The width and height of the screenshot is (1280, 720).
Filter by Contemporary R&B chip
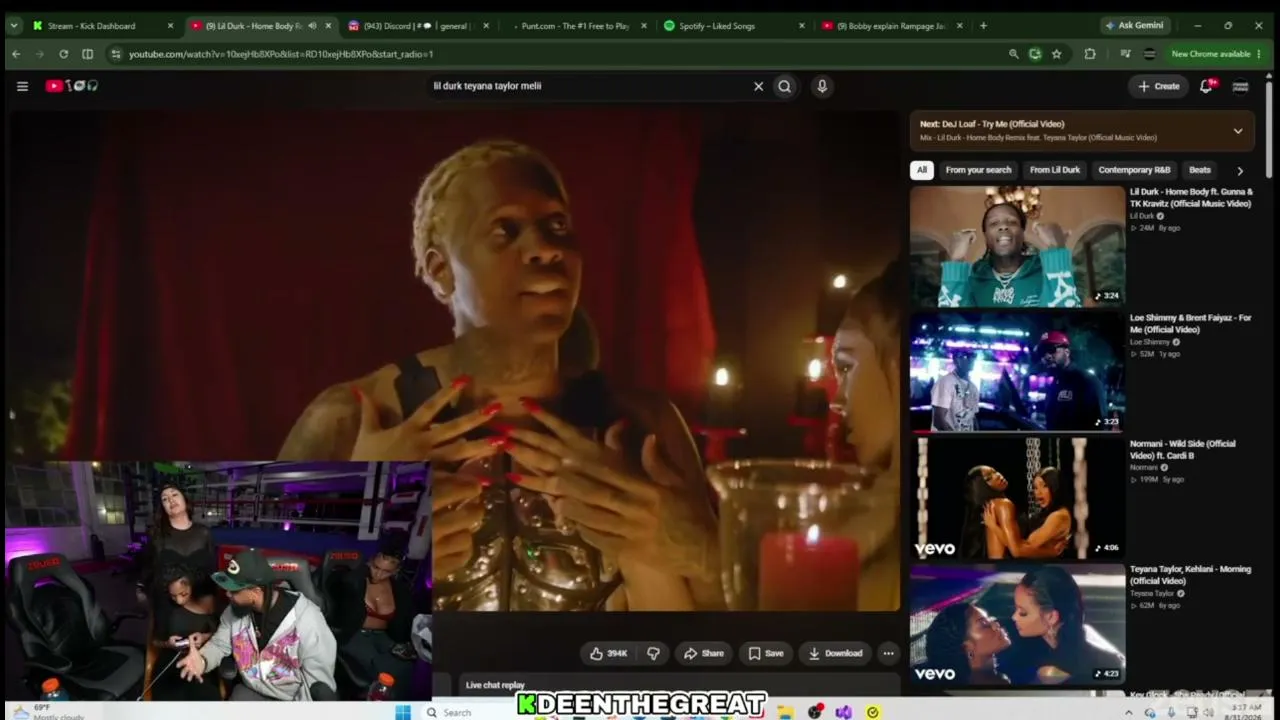click(x=1134, y=170)
